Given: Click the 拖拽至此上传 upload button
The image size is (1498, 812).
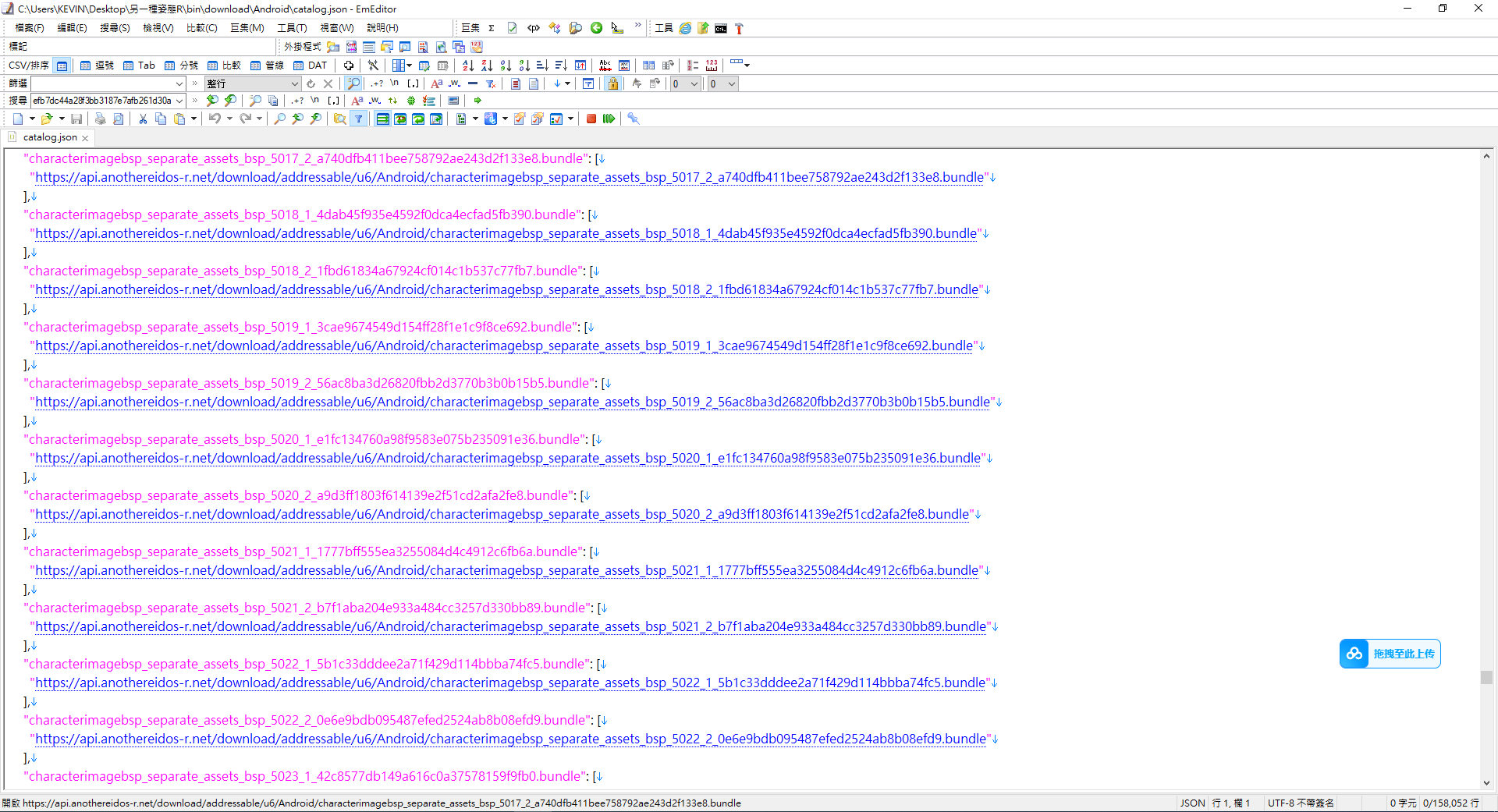Looking at the screenshot, I should (x=1390, y=654).
